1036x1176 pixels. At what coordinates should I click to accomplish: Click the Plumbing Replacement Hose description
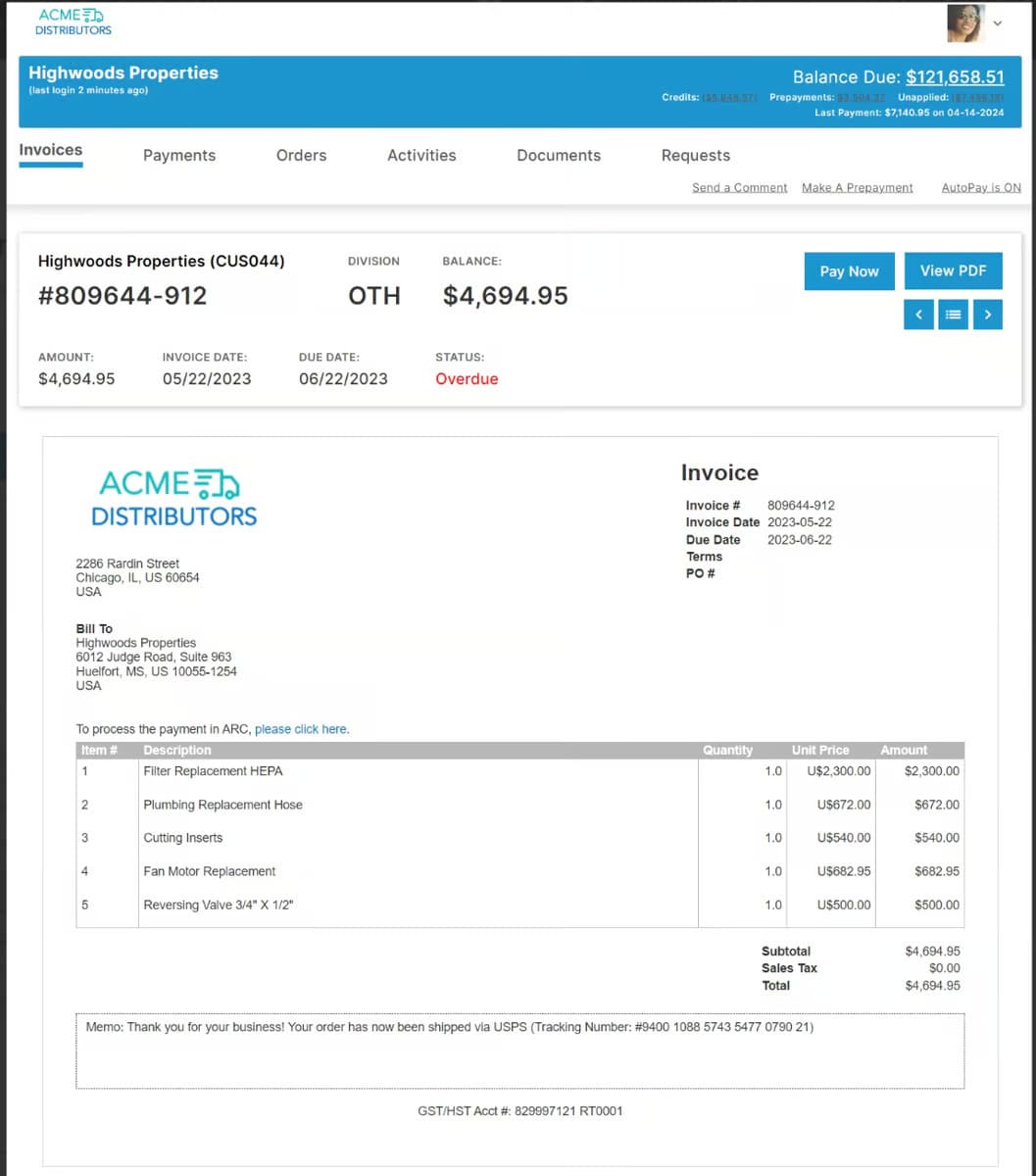point(222,805)
